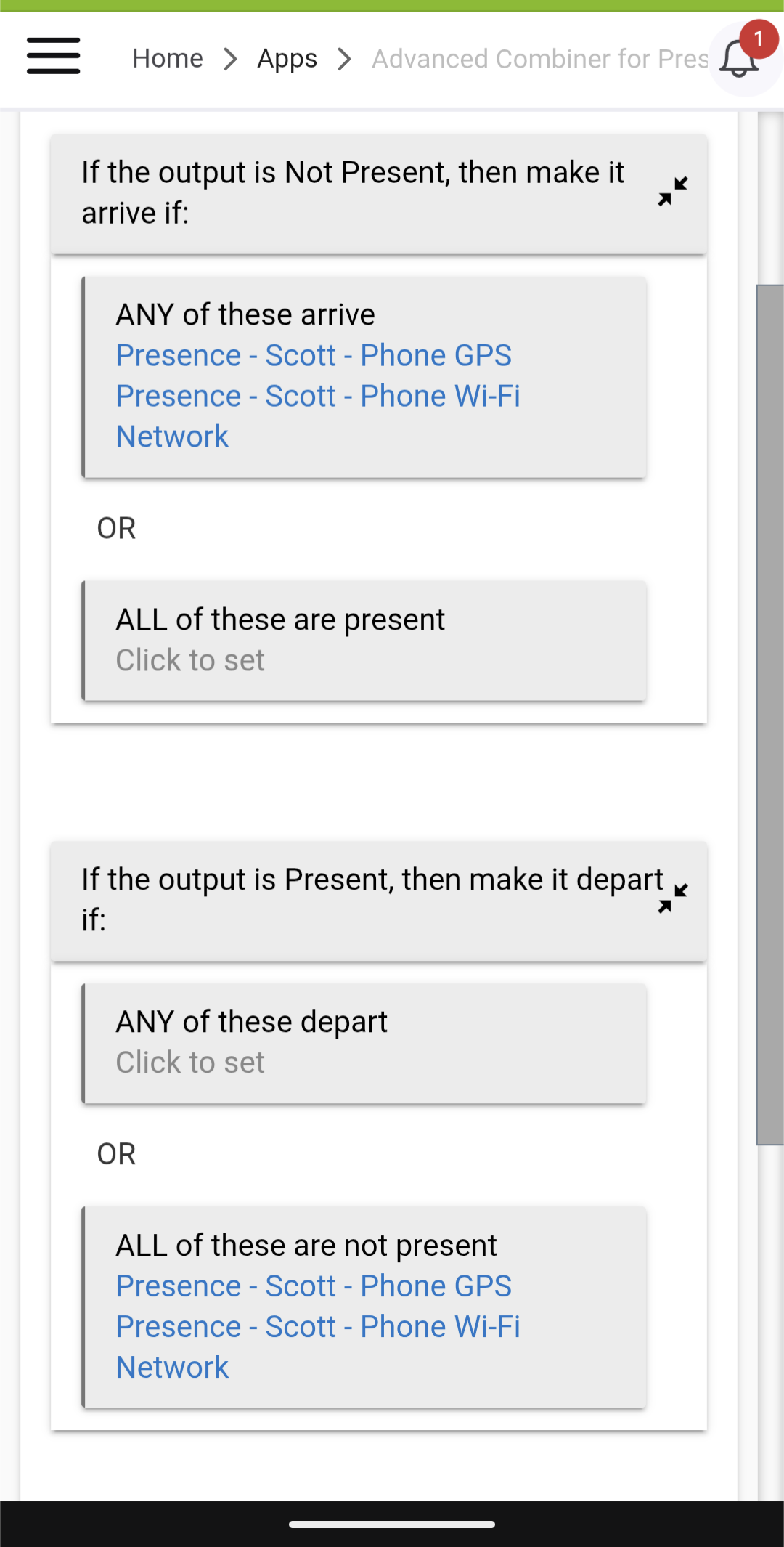Click Phone GPS under 'ANY of these arrive'
The image size is (784, 1547).
point(314,356)
